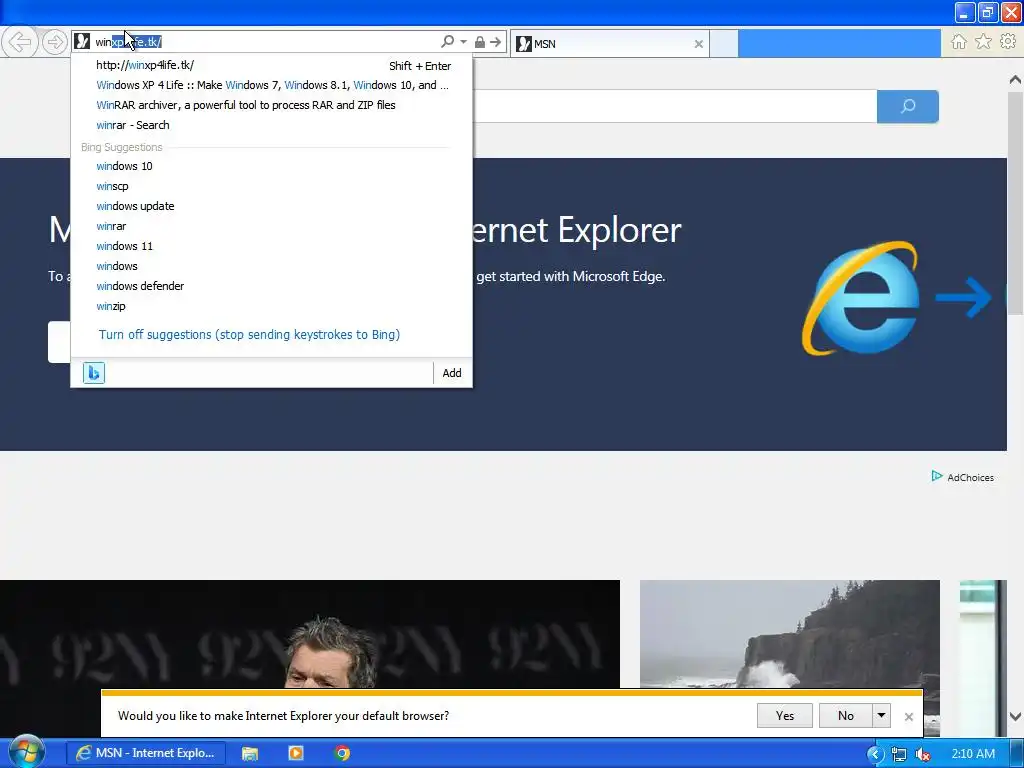This screenshot has height=768, width=1024.
Task: Click the network tray icon
Action: (x=899, y=754)
